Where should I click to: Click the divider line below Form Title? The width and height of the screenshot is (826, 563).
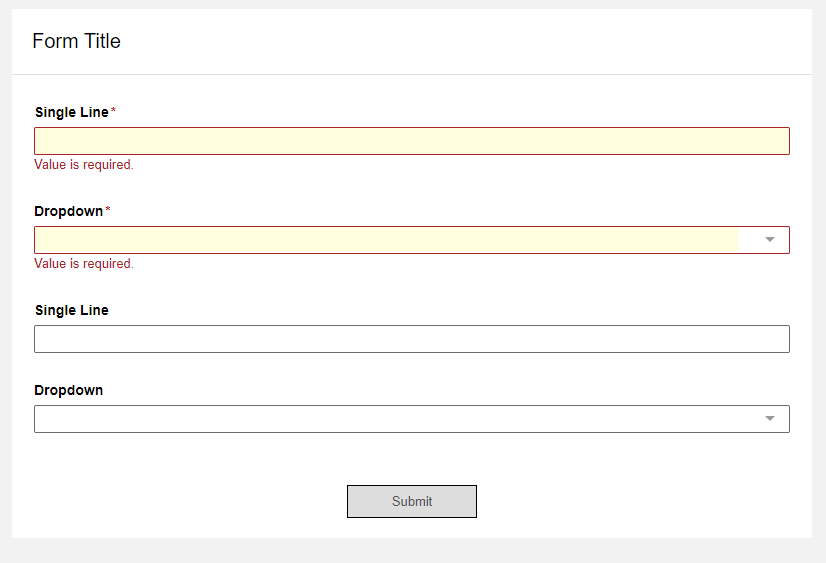[x=412, y=74]
